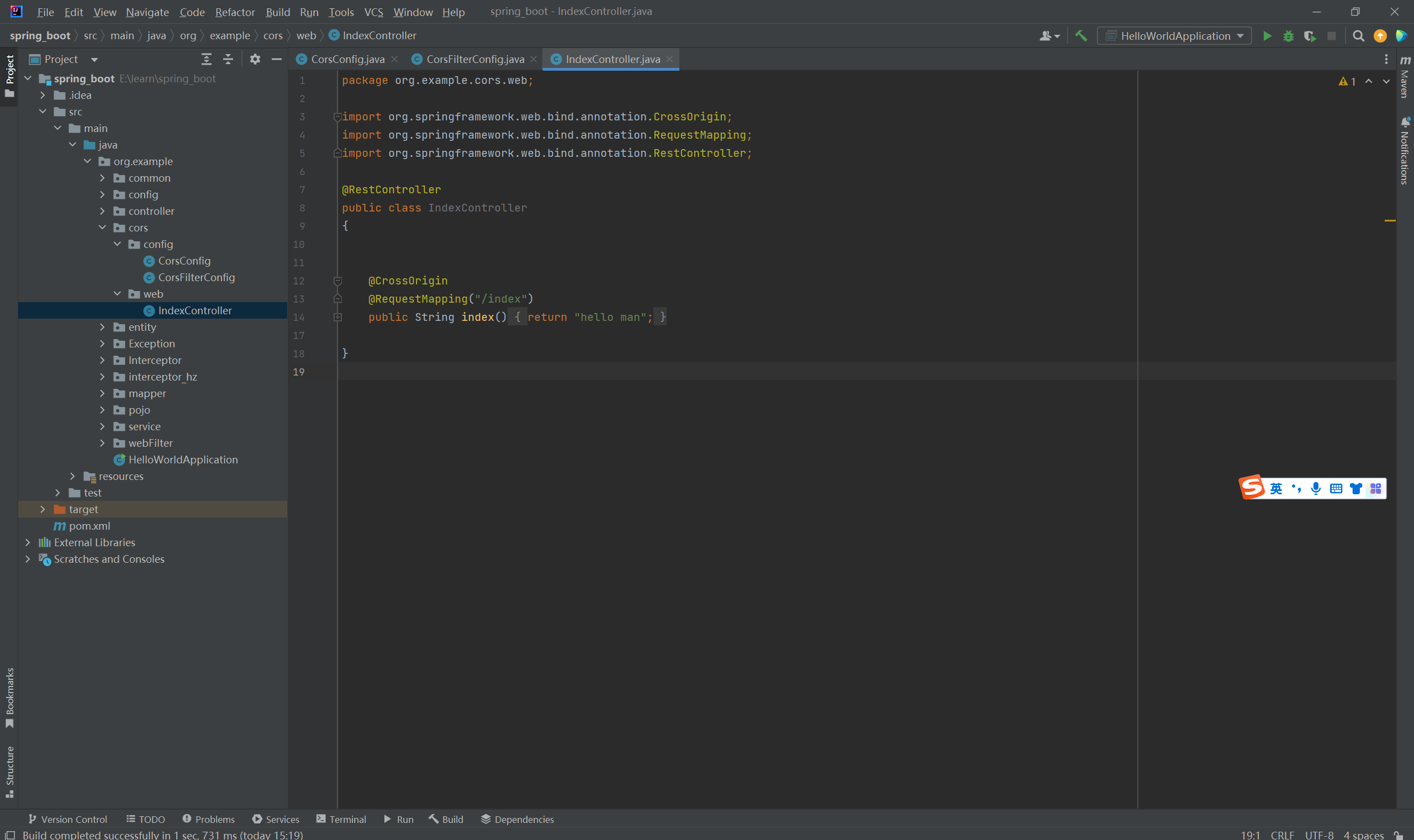The height and width of the screenshot is (840, 1414).
Task: Click Collapse All icon in Project panel
Action: pos(228,59)
